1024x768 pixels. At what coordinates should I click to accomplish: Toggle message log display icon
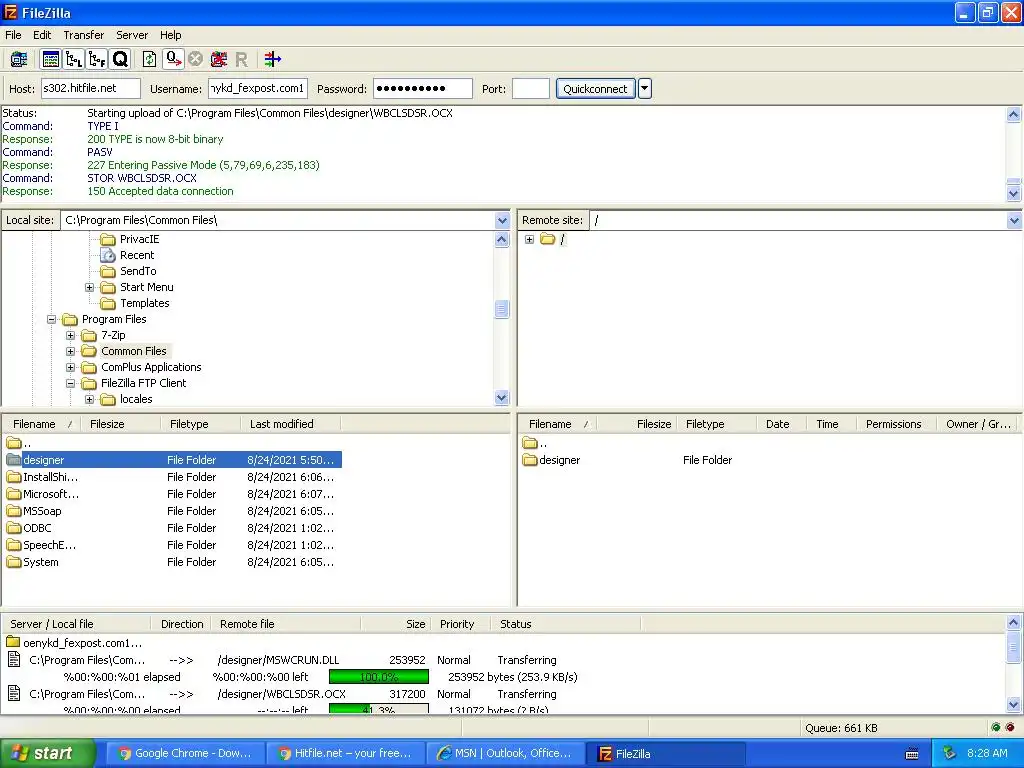pos(50,59)
